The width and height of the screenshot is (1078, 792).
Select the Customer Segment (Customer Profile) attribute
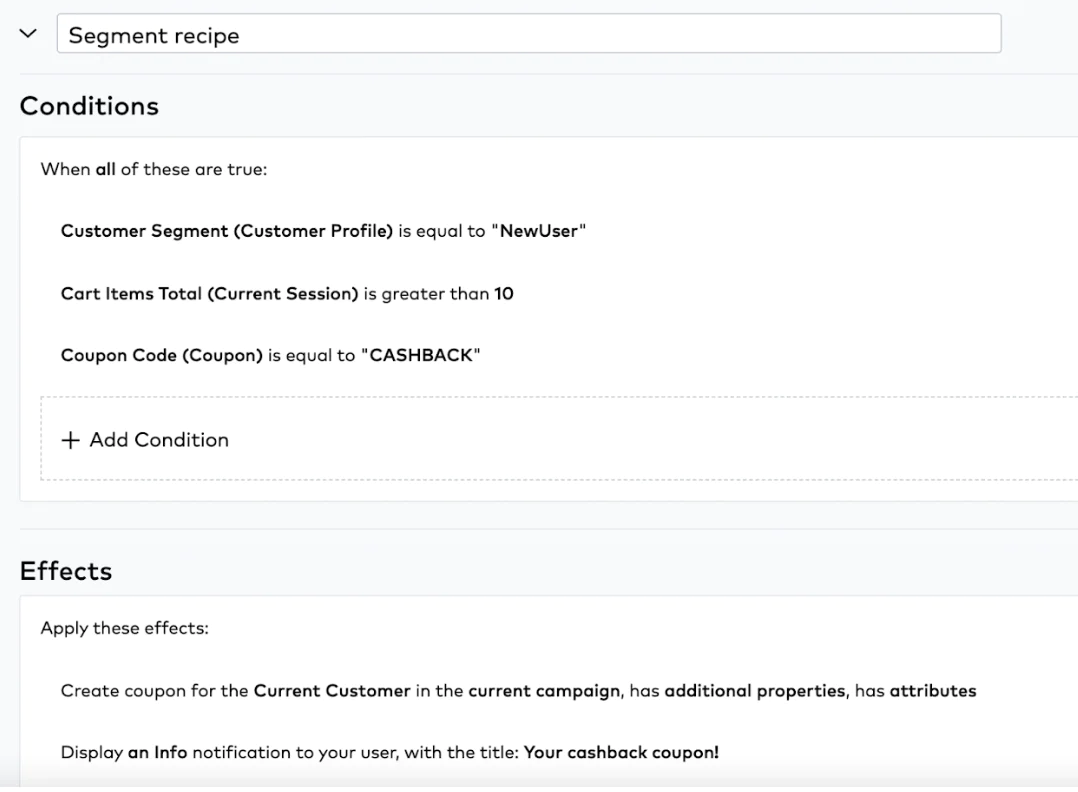click(227, 231)
